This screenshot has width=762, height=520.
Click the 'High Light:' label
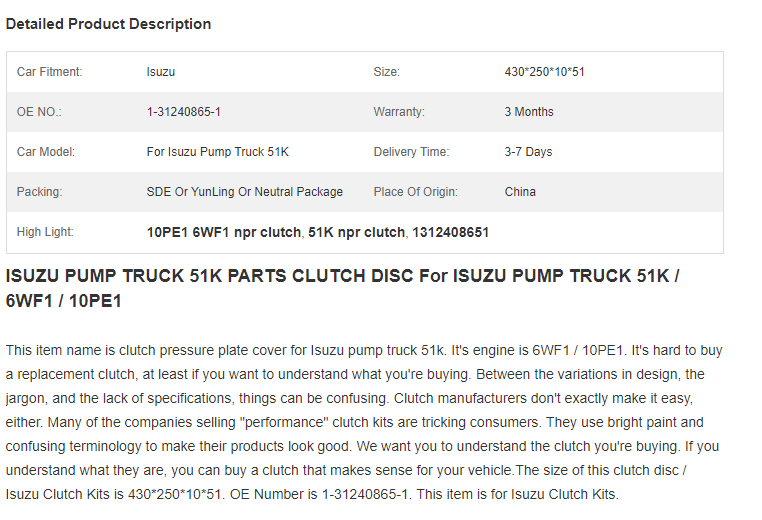click(x=45, y=232)
